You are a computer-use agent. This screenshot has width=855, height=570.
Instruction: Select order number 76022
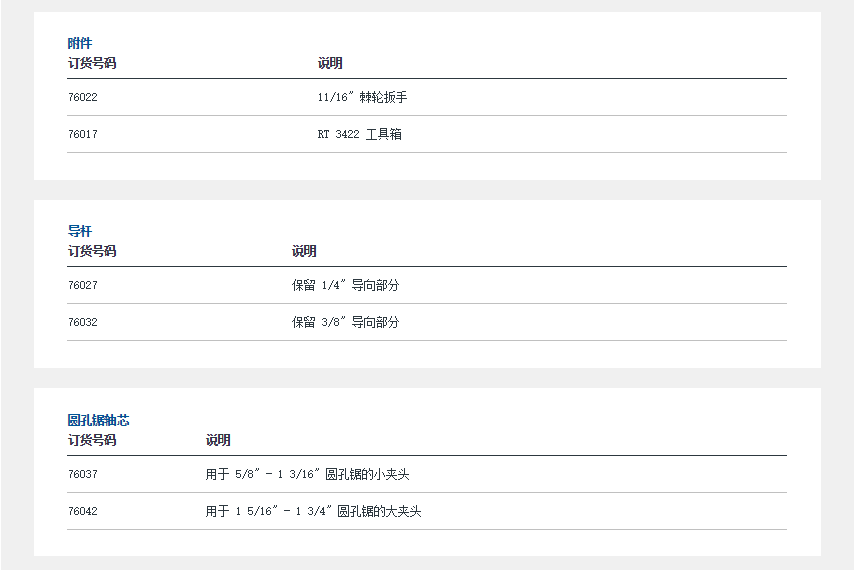pos(83,97)
